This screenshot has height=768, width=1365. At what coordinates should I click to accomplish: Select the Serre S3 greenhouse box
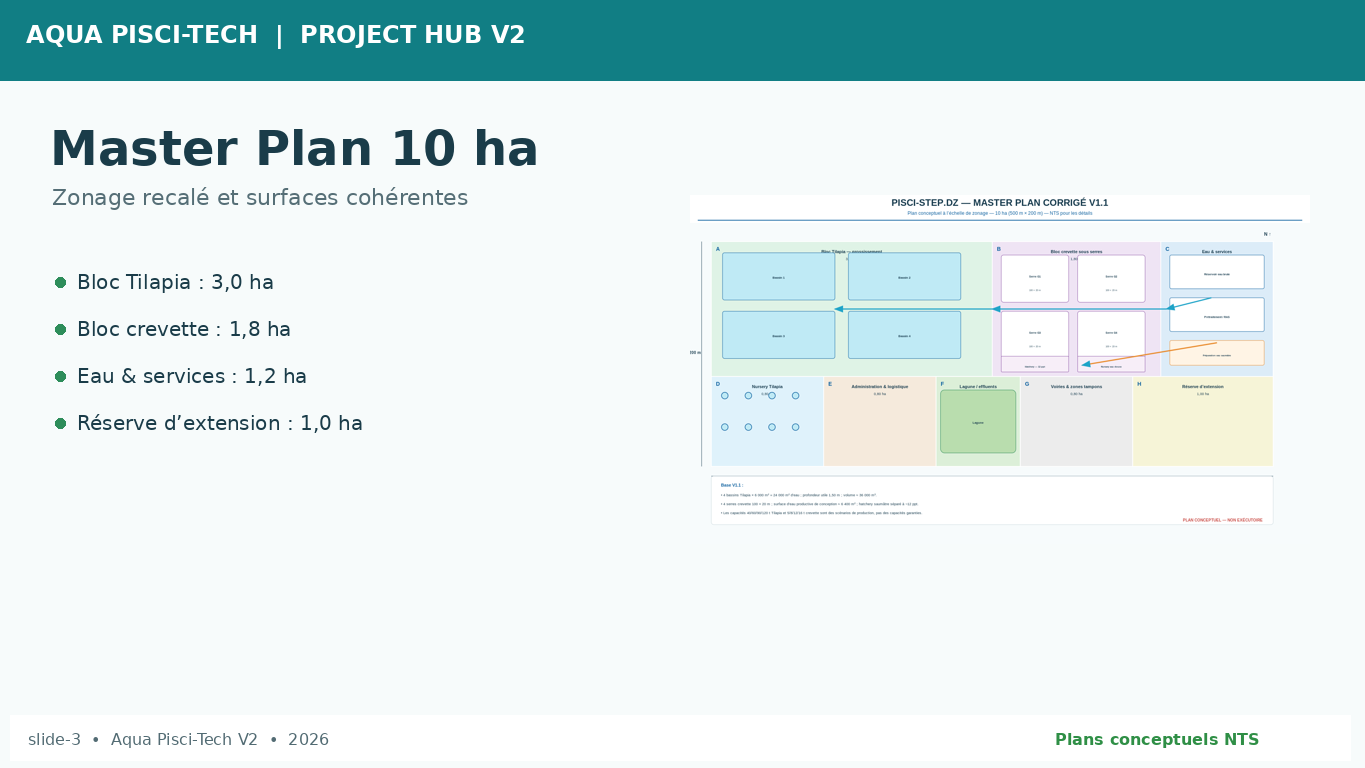point(1035,335)
